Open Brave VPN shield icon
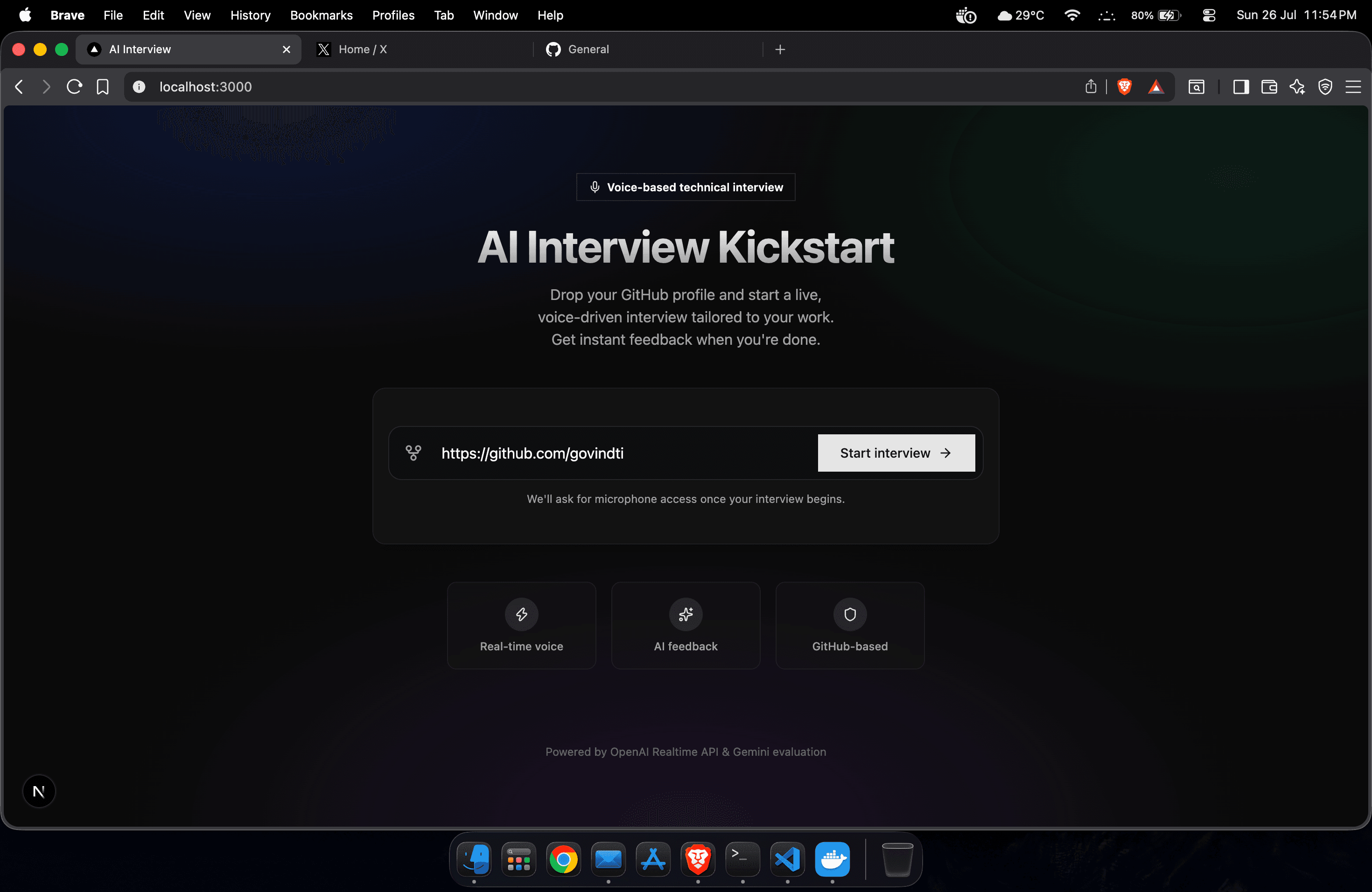This screenshot has height=892, width=1372. click(1325, 87)
